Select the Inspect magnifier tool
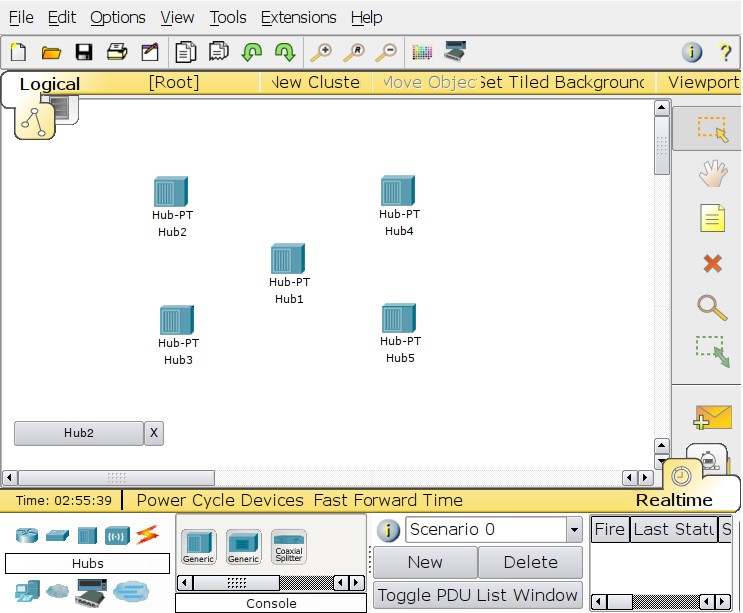Image resolution: width=743 pixels, height=613 pixels. [712, 308]
